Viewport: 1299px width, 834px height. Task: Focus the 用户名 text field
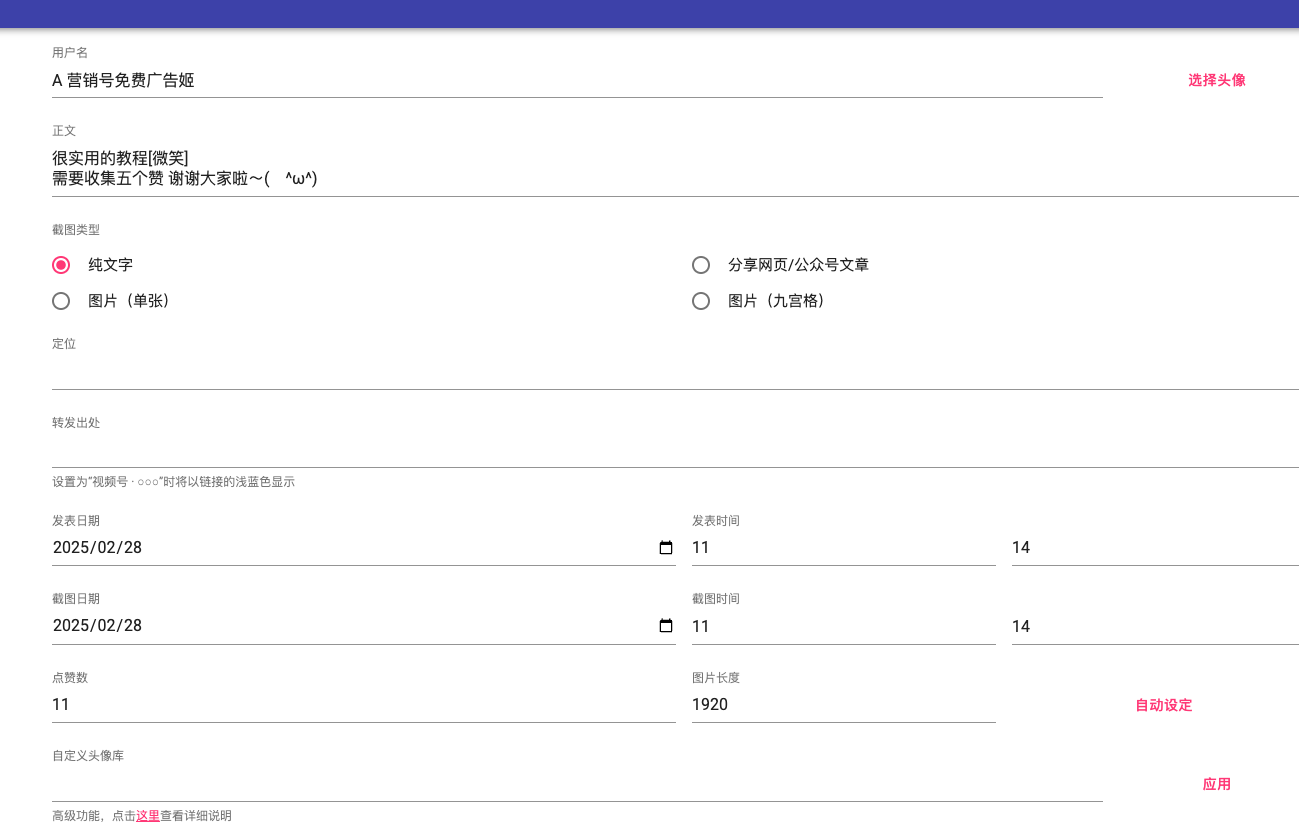pos(576,81)
